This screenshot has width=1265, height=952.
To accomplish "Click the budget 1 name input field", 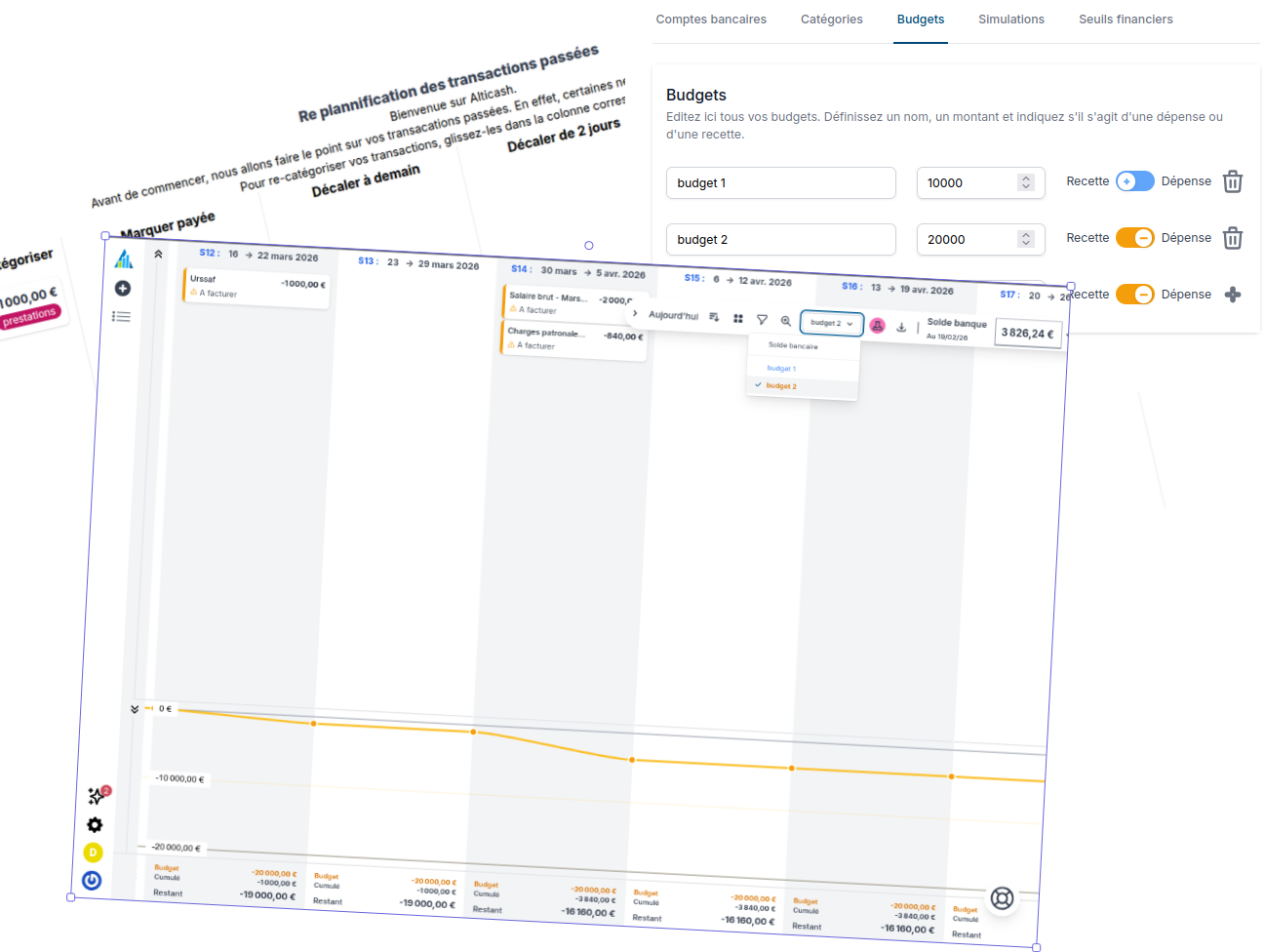I will tap(780, 183).
